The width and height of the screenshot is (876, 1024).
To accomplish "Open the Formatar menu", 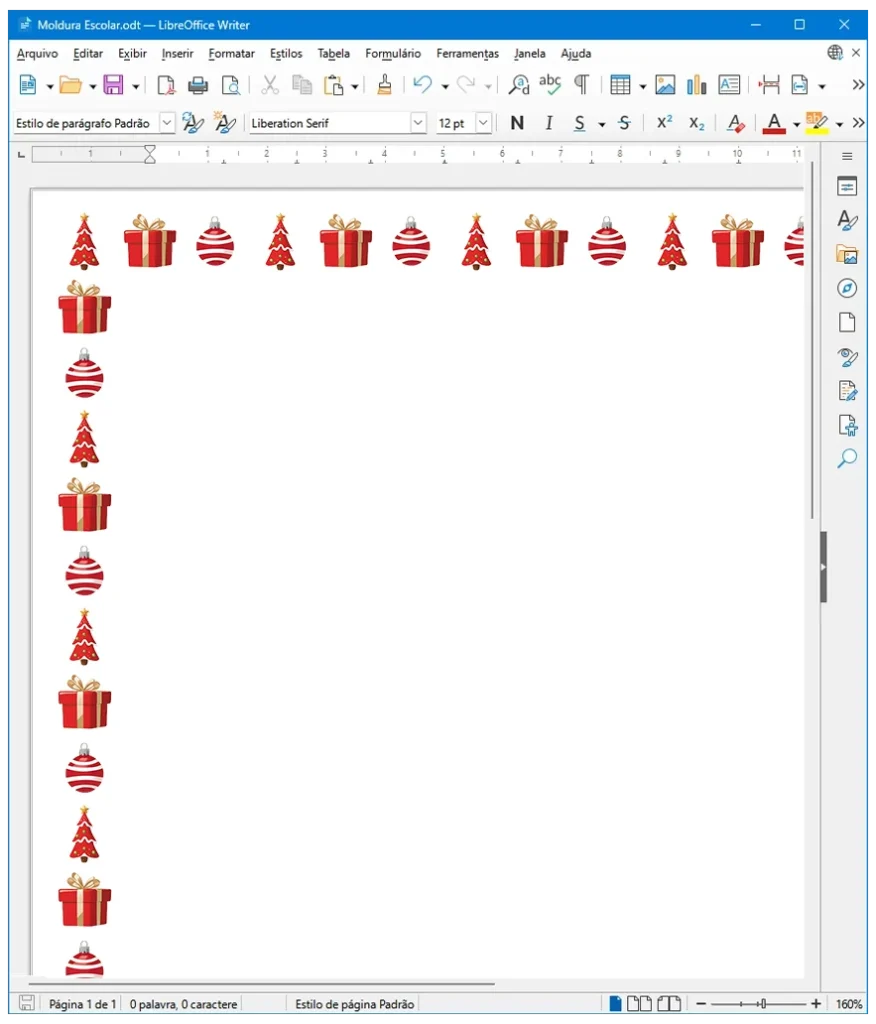I will click(x=231, y=54).
